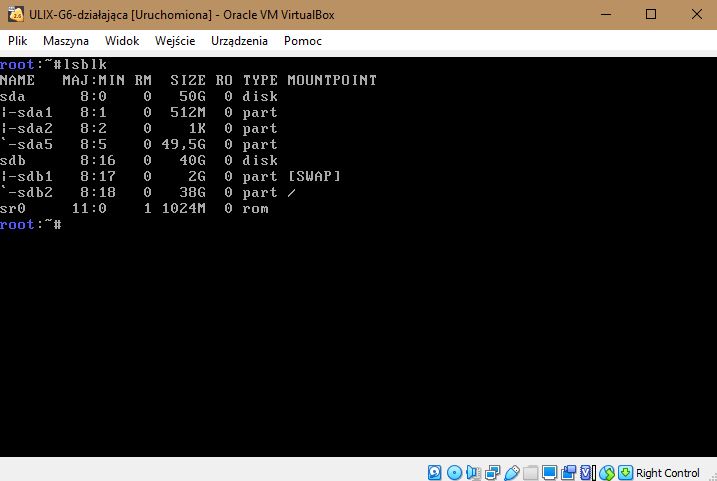Expand the Wejście menu
Viewport: 717px width, 481px height.
[x=175, y=41]
